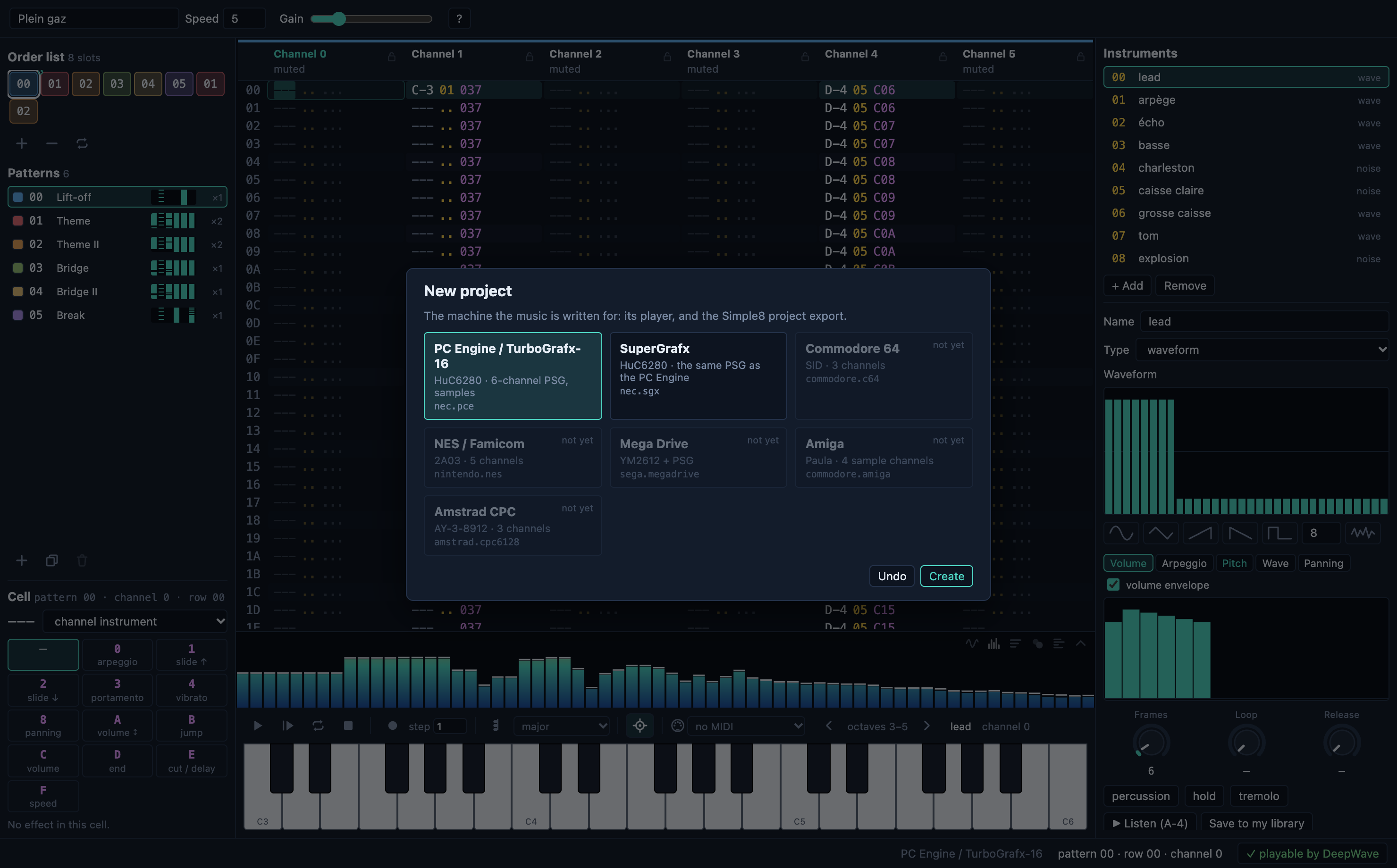The image size is (1397, 868).
Task: Delete pattern with the trash icon
Action: 82,560
